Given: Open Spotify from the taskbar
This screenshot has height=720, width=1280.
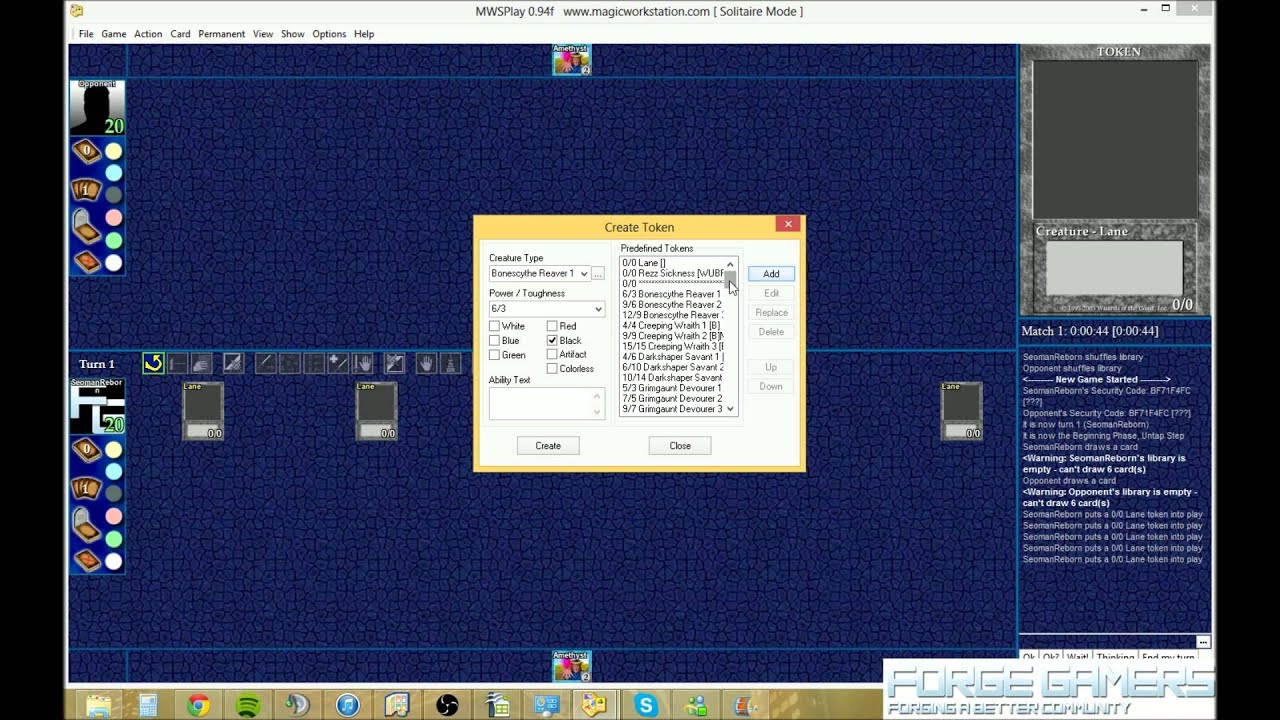Looking at the screenshot, I should point(248,705).
